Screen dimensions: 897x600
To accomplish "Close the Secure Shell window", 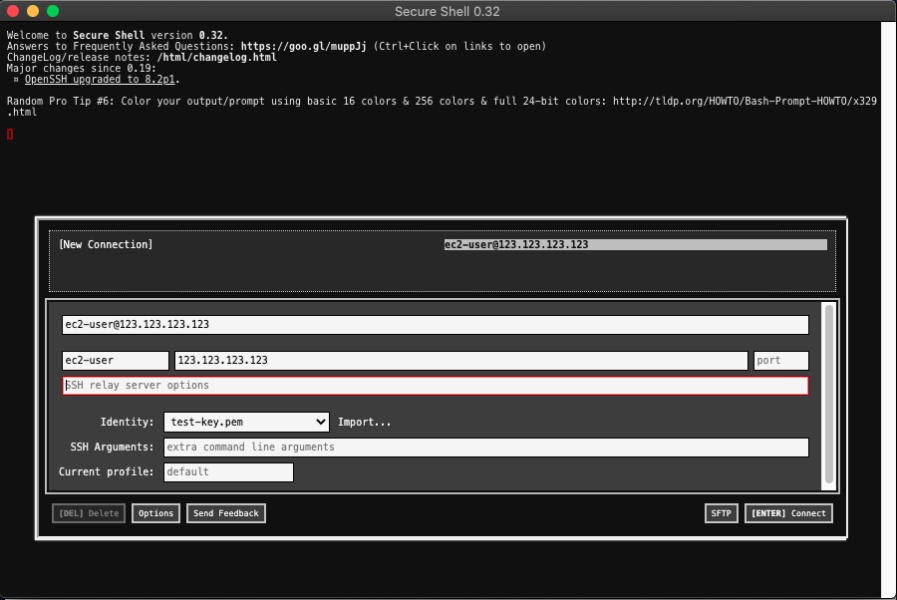I will coord(13,11).
